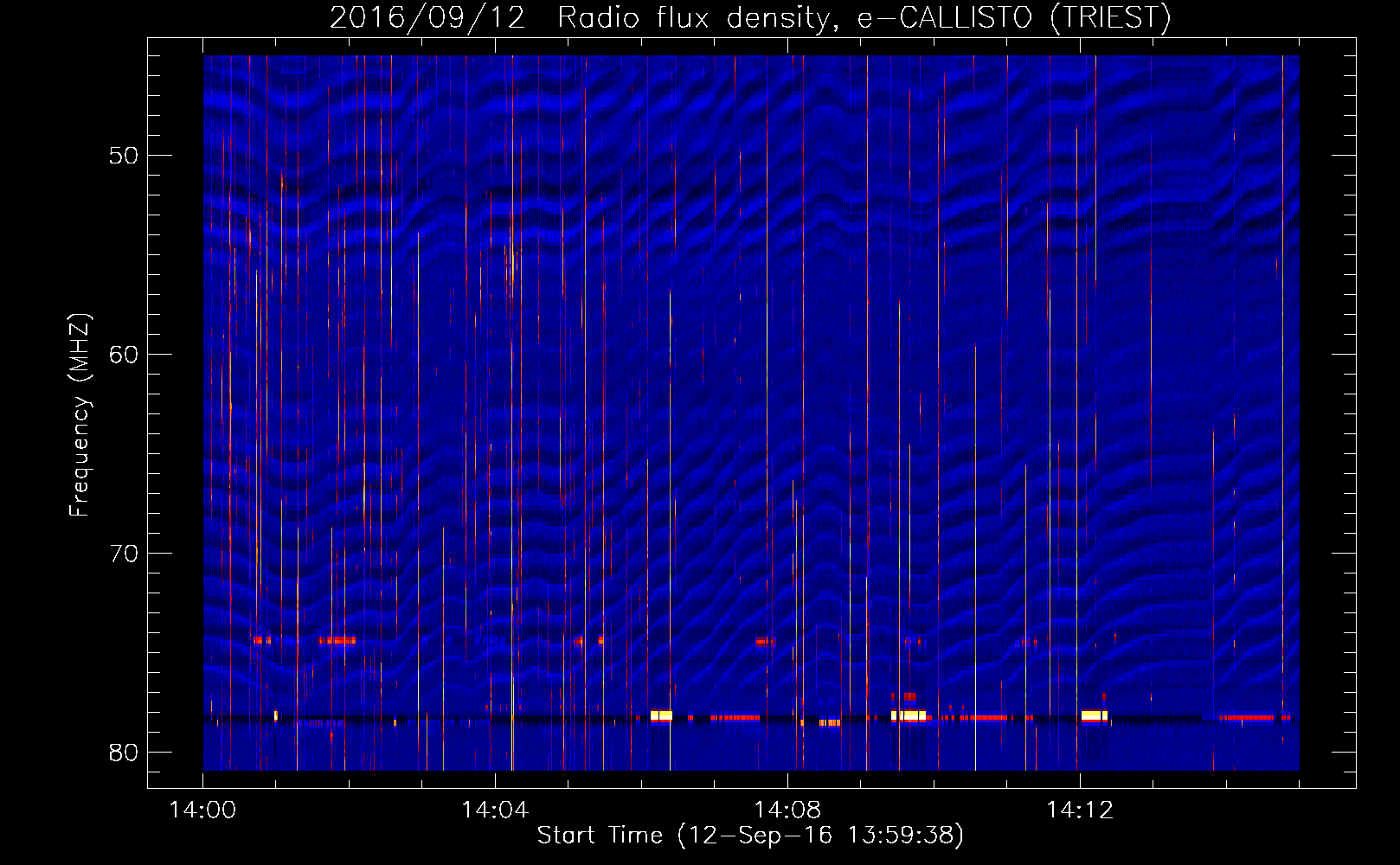Viewport: 1400px width, 865px height.
Task: Click the 14:08 time tick label
Action: tap(787, 811)
